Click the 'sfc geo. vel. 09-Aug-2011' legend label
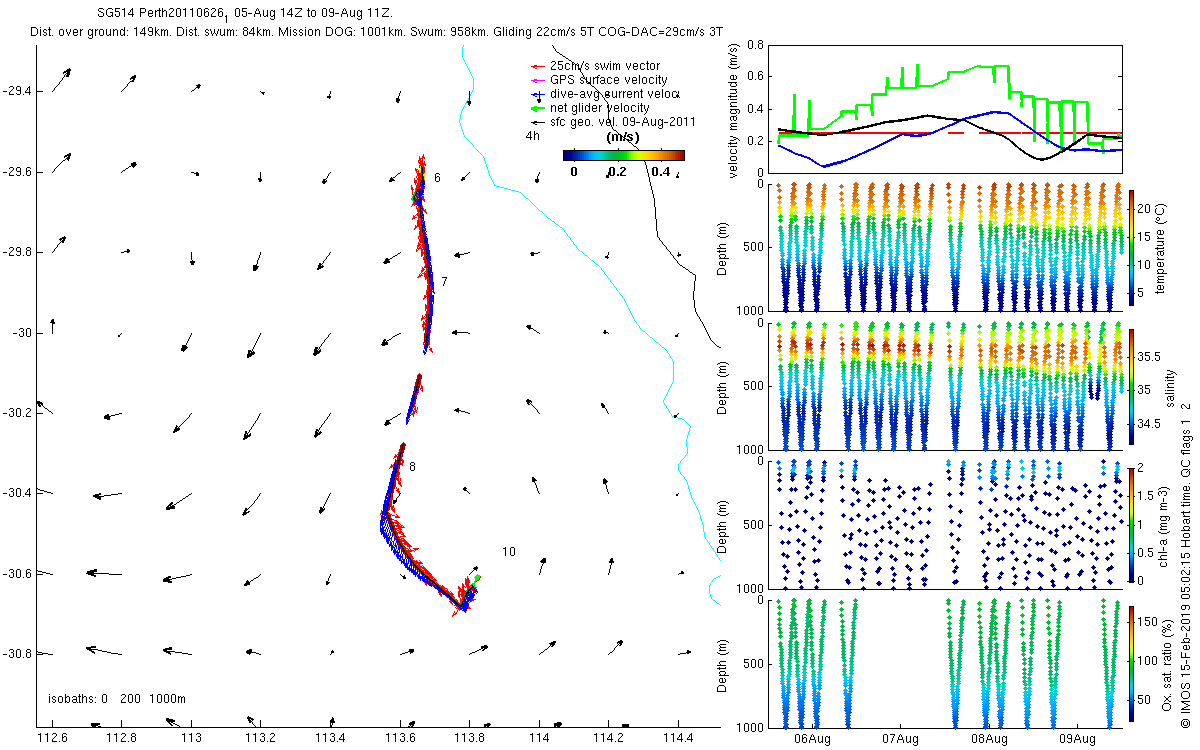The height and width of the screenshot is (750, 1200). tap(623, 122)
